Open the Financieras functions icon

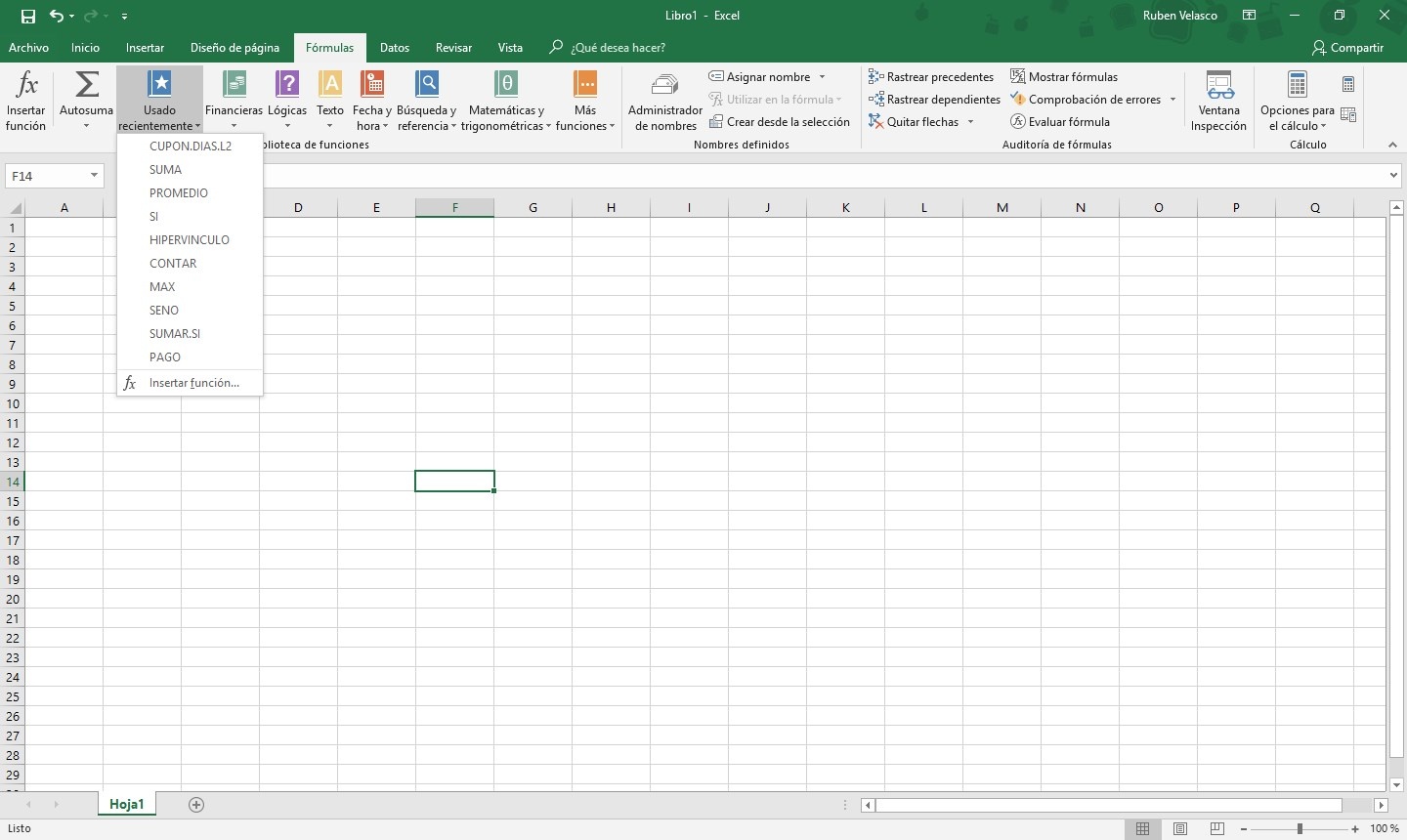234,85
